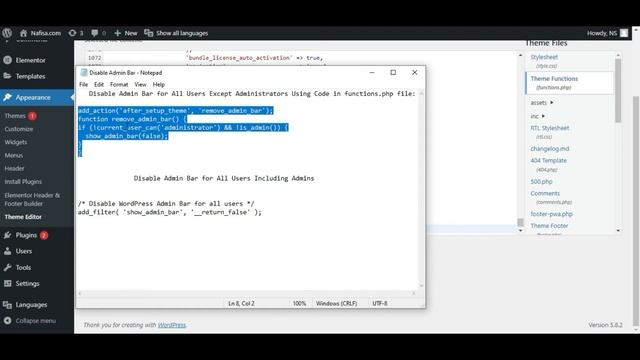Minimize the Notepad window

click(x=372, y=72)
